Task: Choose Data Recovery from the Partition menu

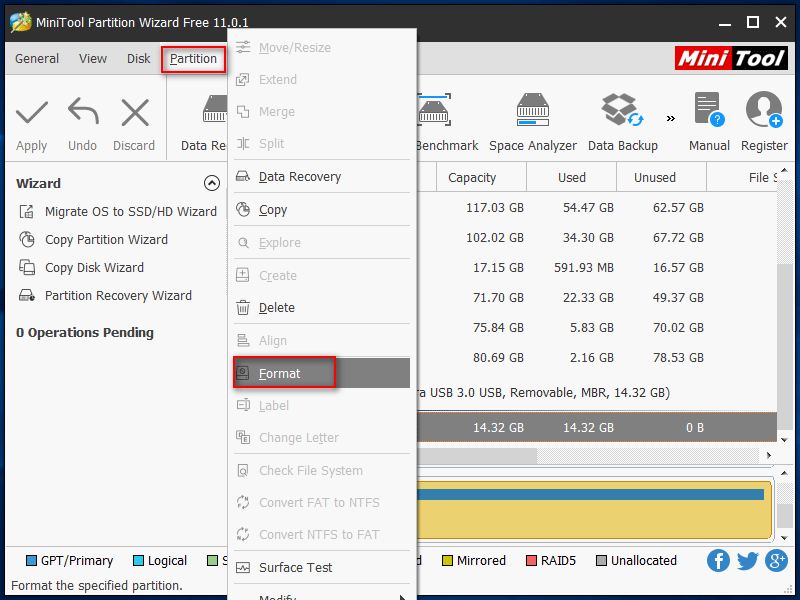Action: [x=321, y=177]
